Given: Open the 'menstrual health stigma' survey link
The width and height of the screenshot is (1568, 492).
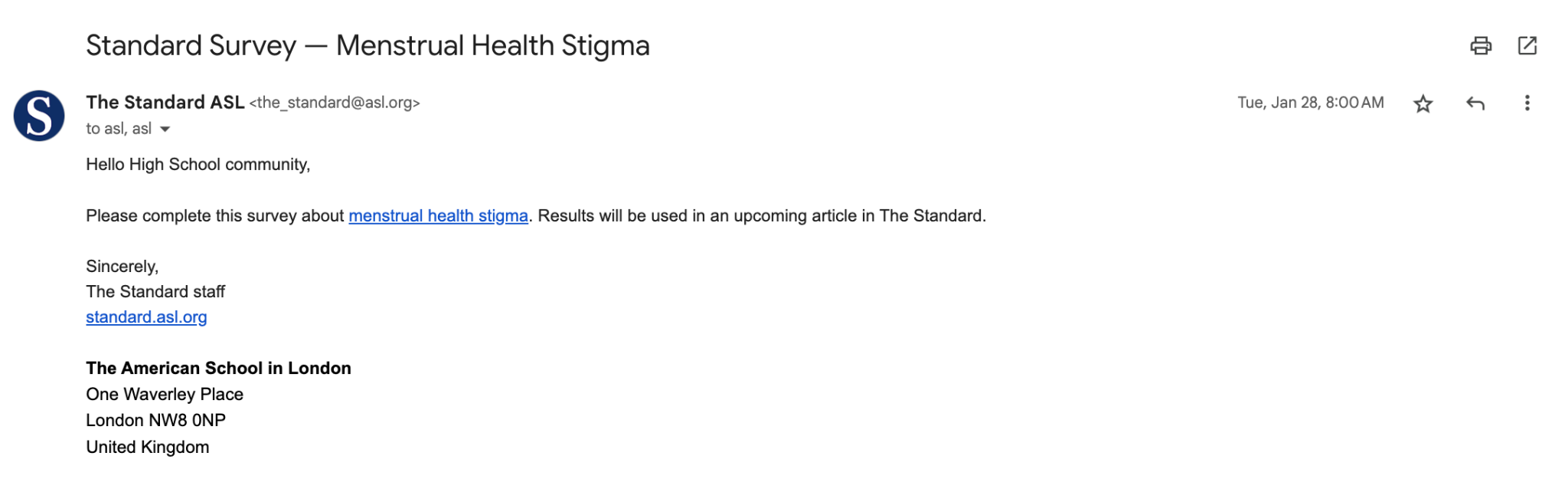Looking at the screenshot, I should (x=438, y=216).
